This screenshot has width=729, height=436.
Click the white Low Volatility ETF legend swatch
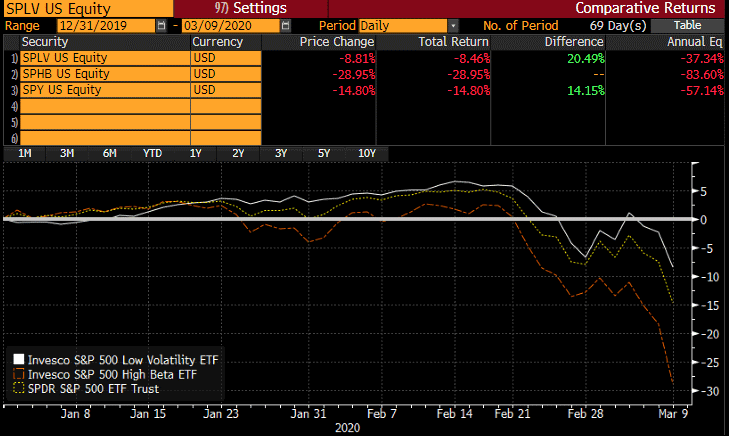pyautogui.click(x=19, y=359)
